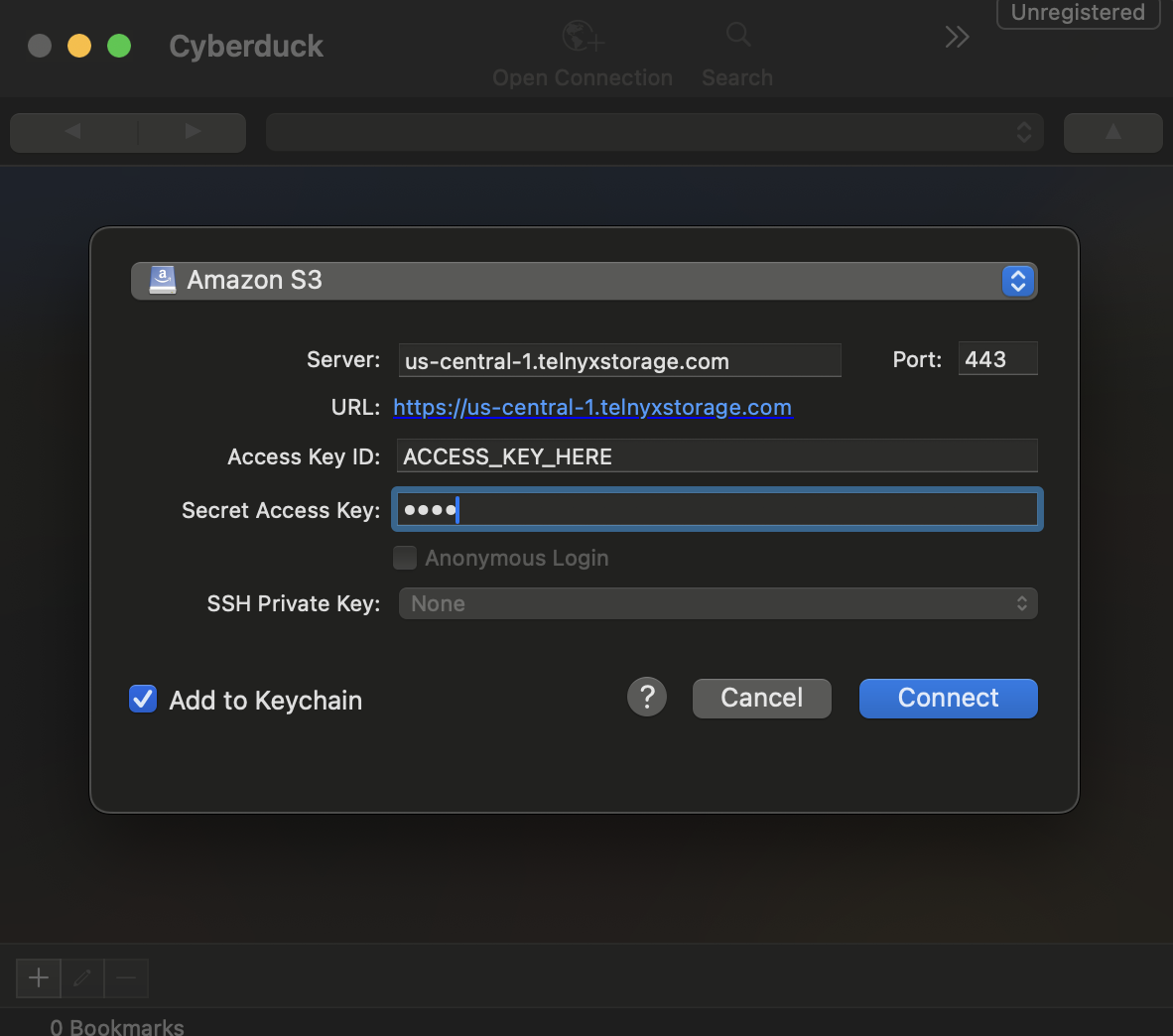Open the path dropdown in the navigation bar
Viewport: 1173px width, 1036px height.
pyautogui.click(x=655, y=132)
